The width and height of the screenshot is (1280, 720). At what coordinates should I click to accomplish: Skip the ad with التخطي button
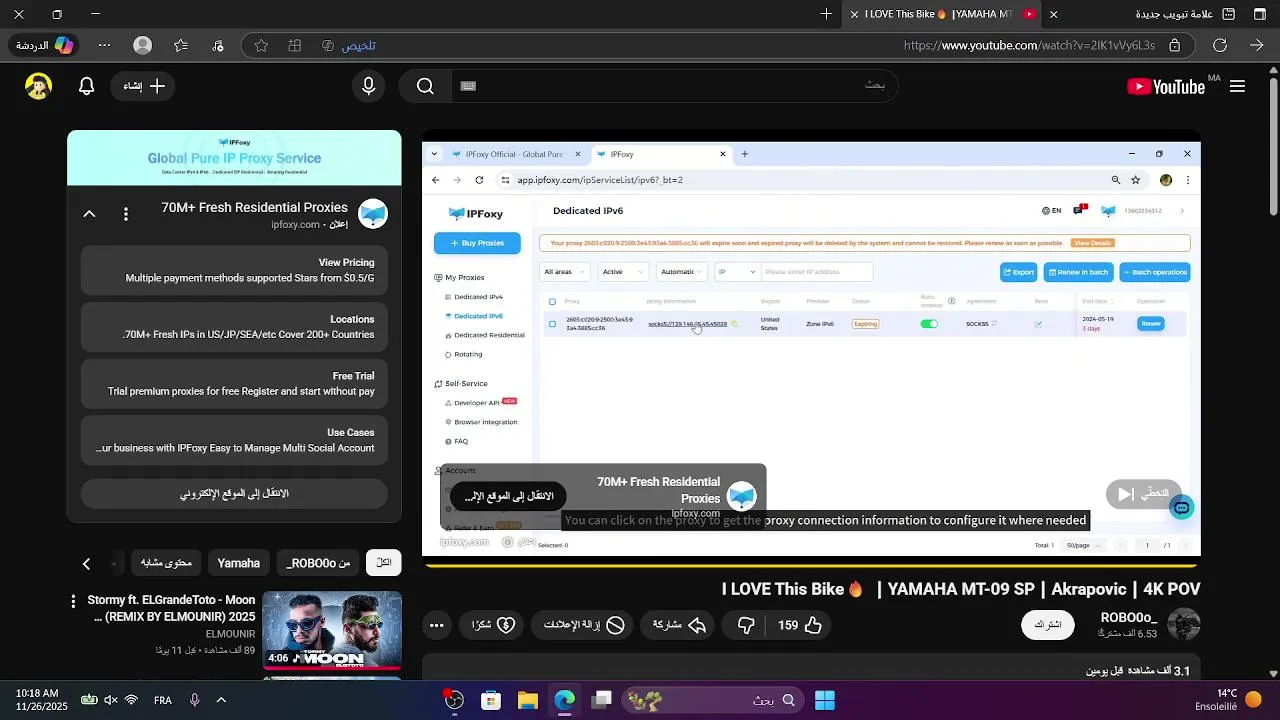point(1144,494)
